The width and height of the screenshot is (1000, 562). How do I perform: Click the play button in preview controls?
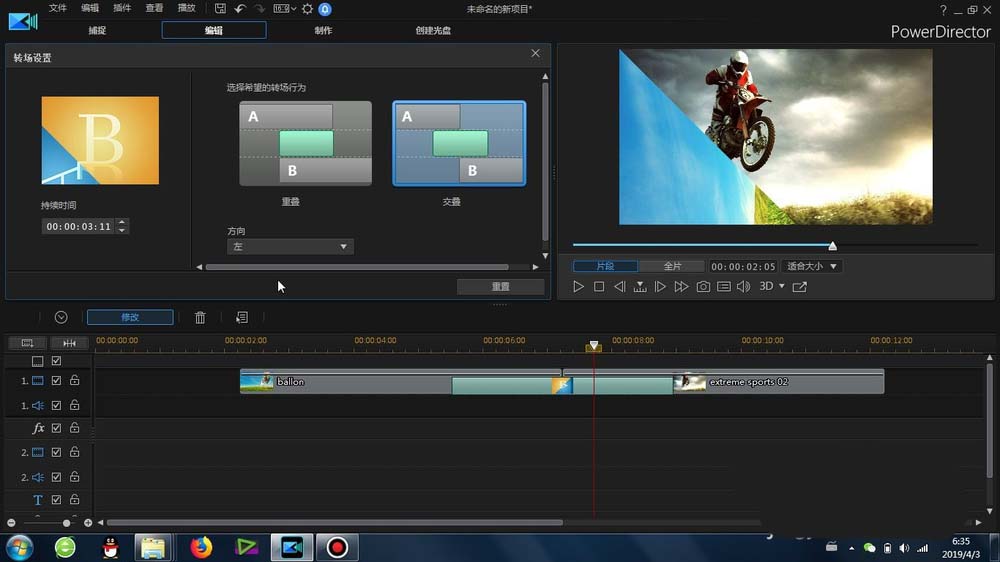click(x=578, y=287)
